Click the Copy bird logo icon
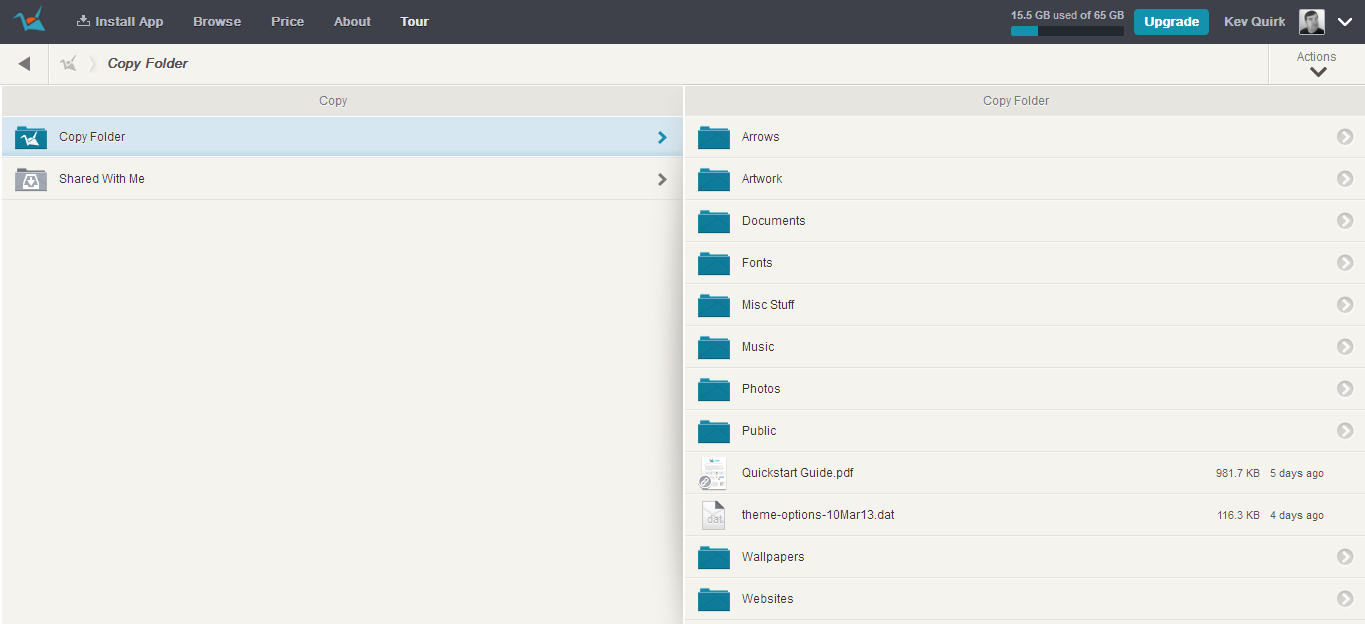Viewport: 1365px width, 624px height. tap(29, 20)
